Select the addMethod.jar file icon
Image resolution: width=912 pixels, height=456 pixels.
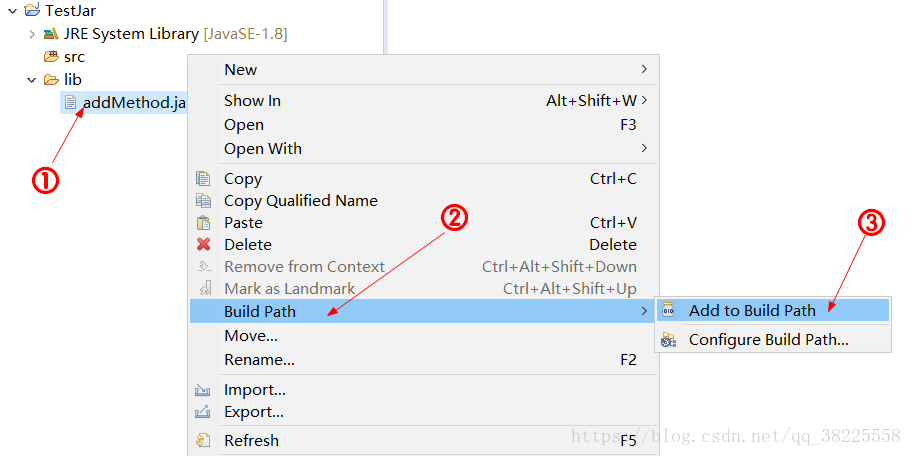tap(70, 103)
